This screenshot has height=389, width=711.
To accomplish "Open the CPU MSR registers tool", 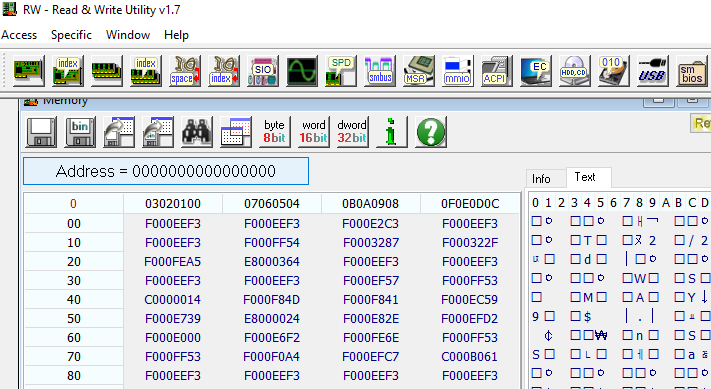I will coord(419,71).
